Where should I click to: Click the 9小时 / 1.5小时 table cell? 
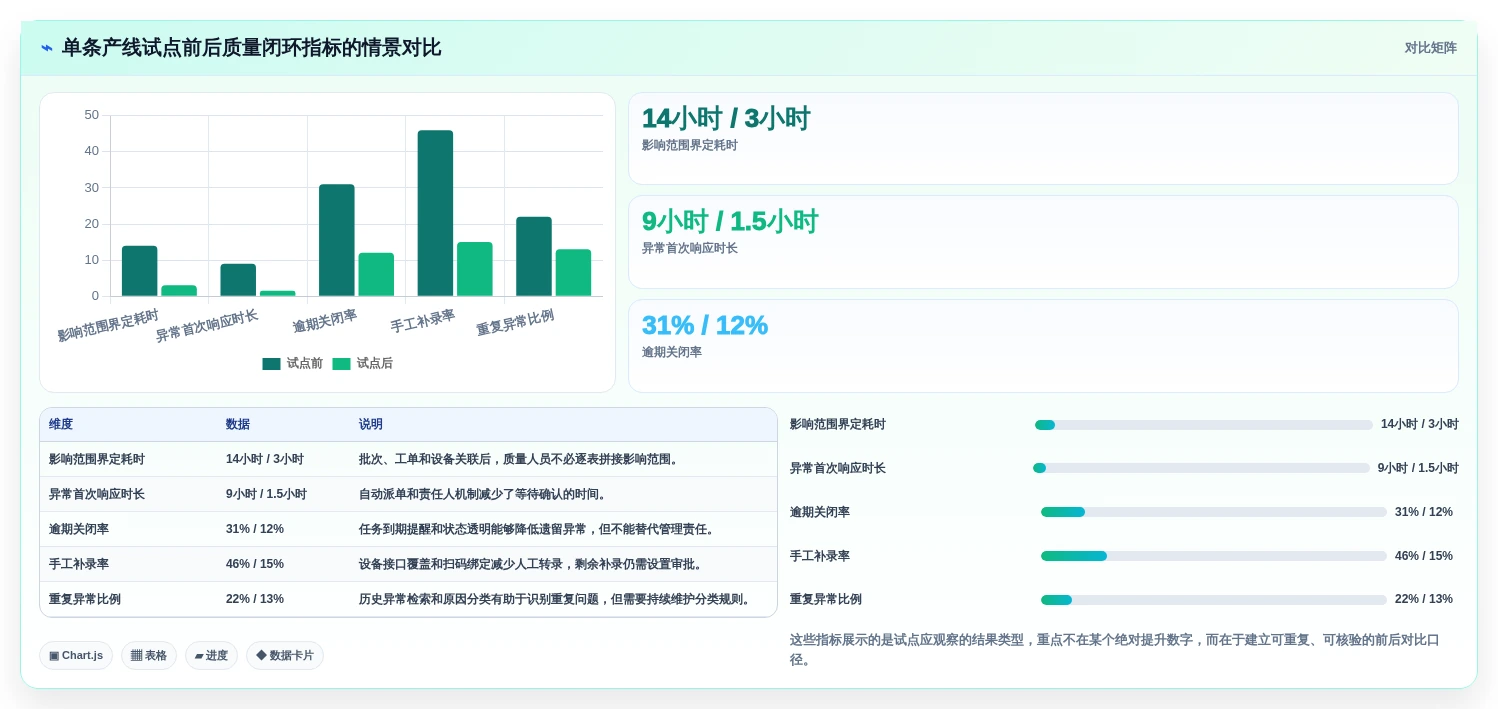pos(266,494)
